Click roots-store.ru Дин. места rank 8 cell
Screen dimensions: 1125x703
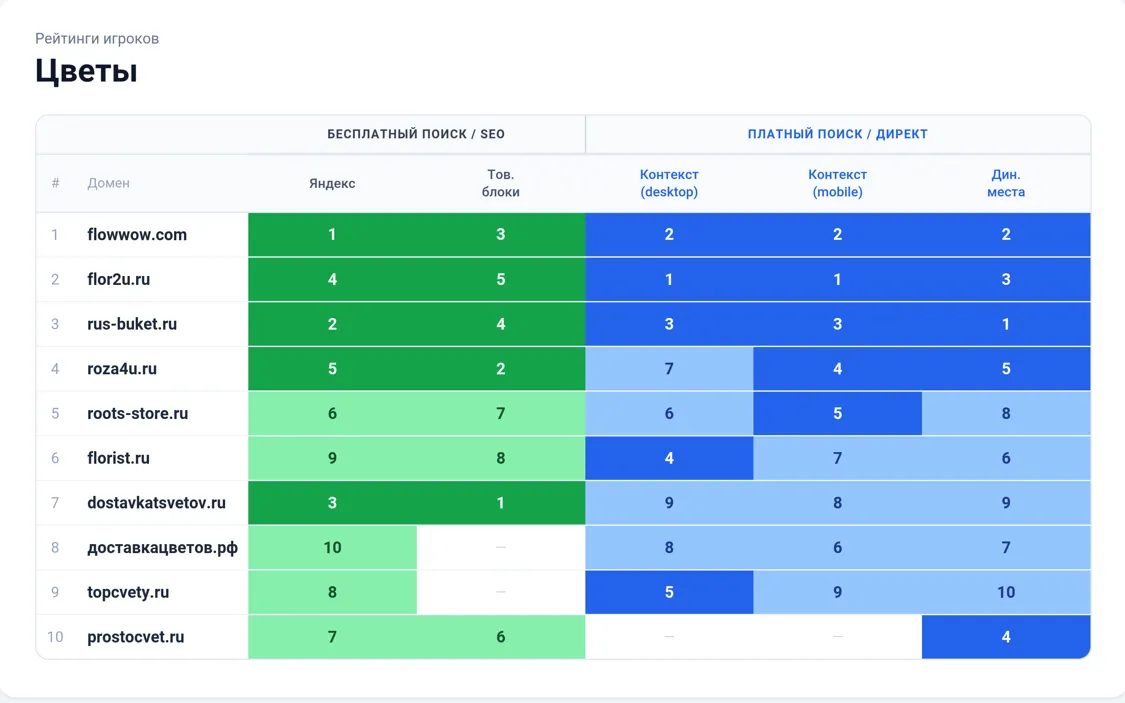(1006, 413)
